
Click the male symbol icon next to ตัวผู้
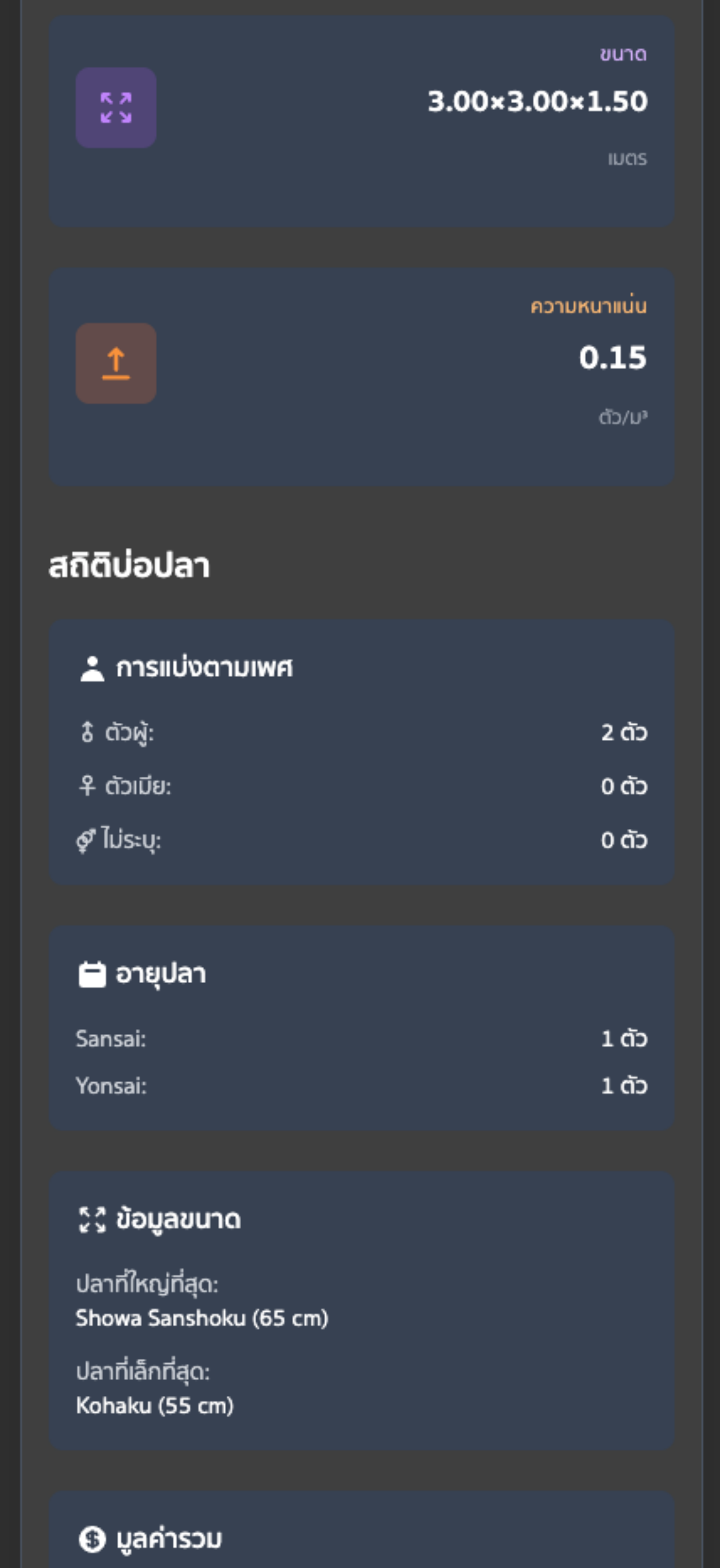[x=87, y=732]
